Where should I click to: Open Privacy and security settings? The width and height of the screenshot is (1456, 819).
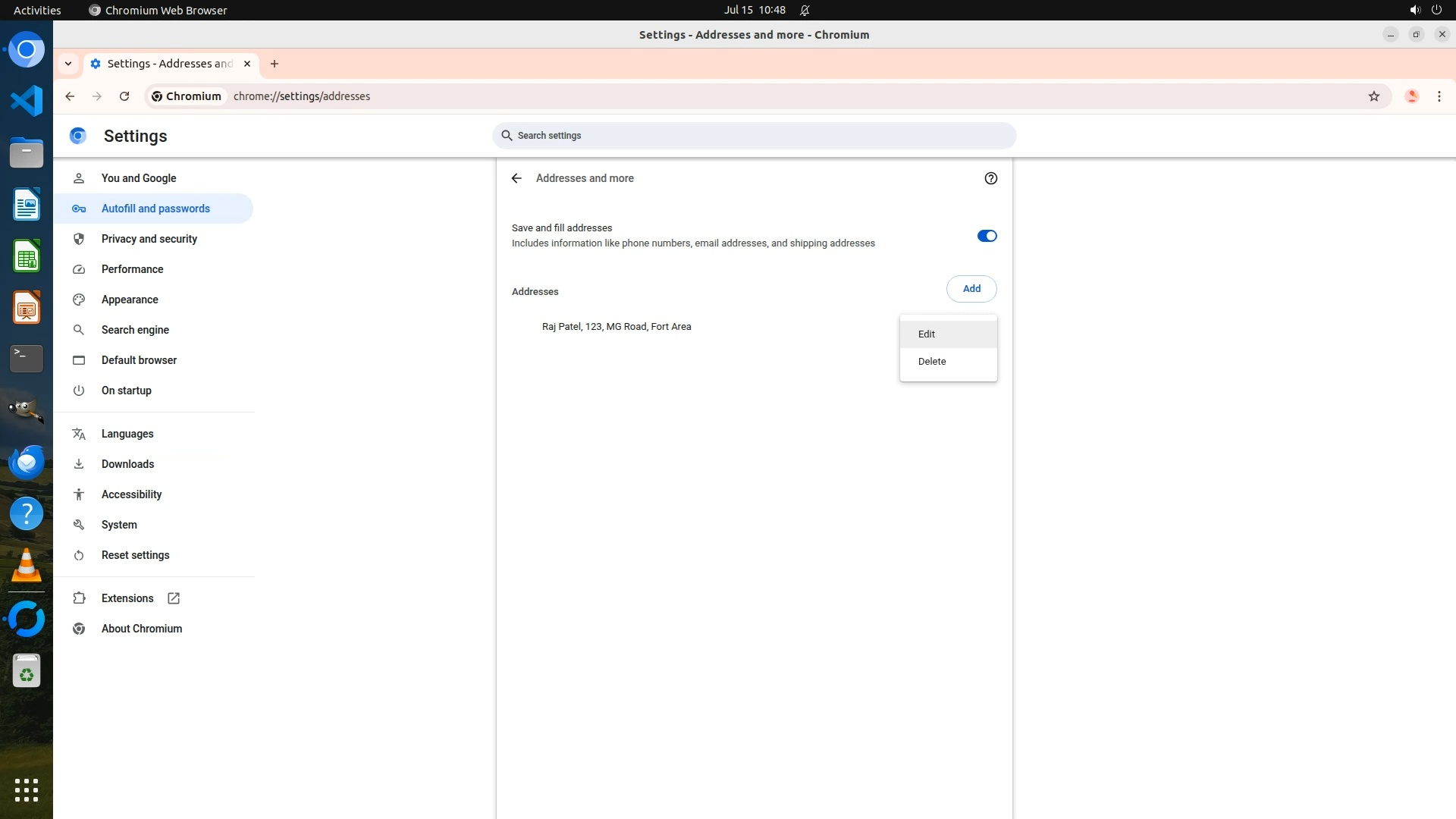tap(149, 239)
